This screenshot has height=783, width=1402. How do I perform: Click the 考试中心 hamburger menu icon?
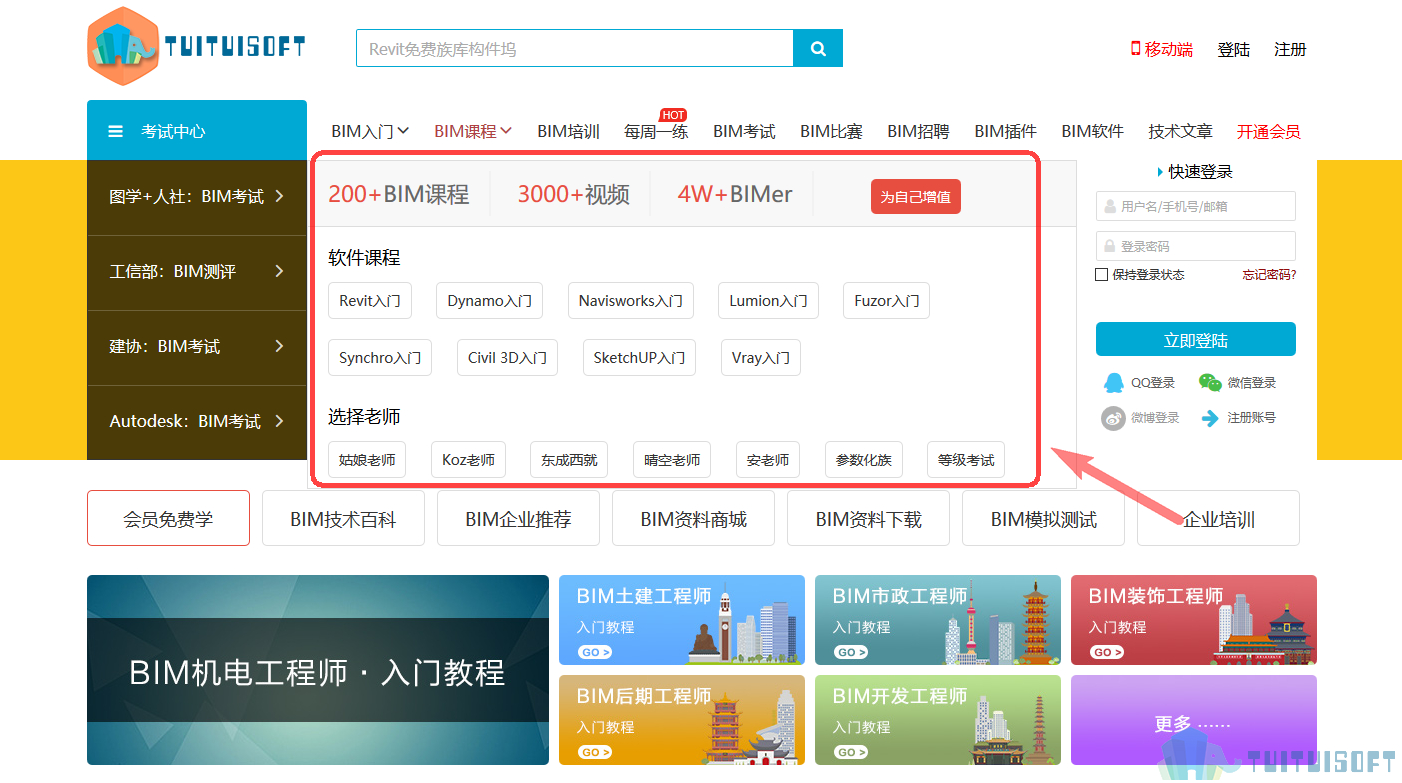(116, 131)
